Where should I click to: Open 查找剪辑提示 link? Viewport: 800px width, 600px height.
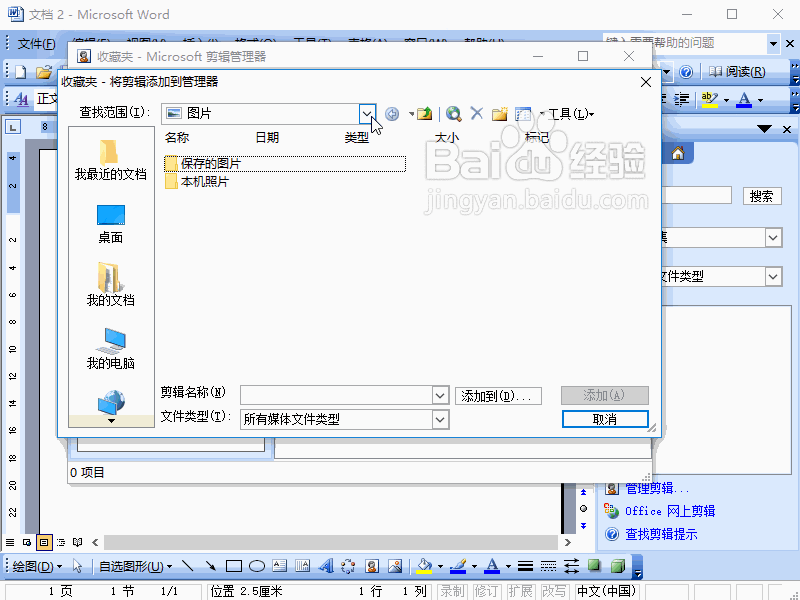661,534
